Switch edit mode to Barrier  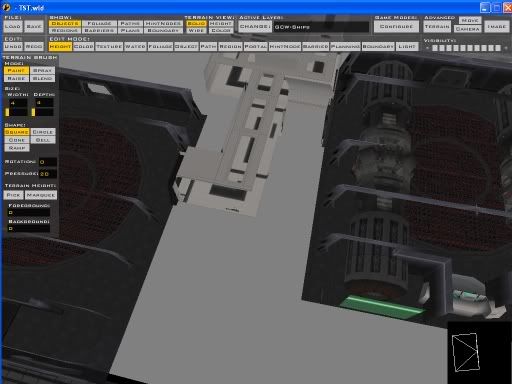point(316,47)
